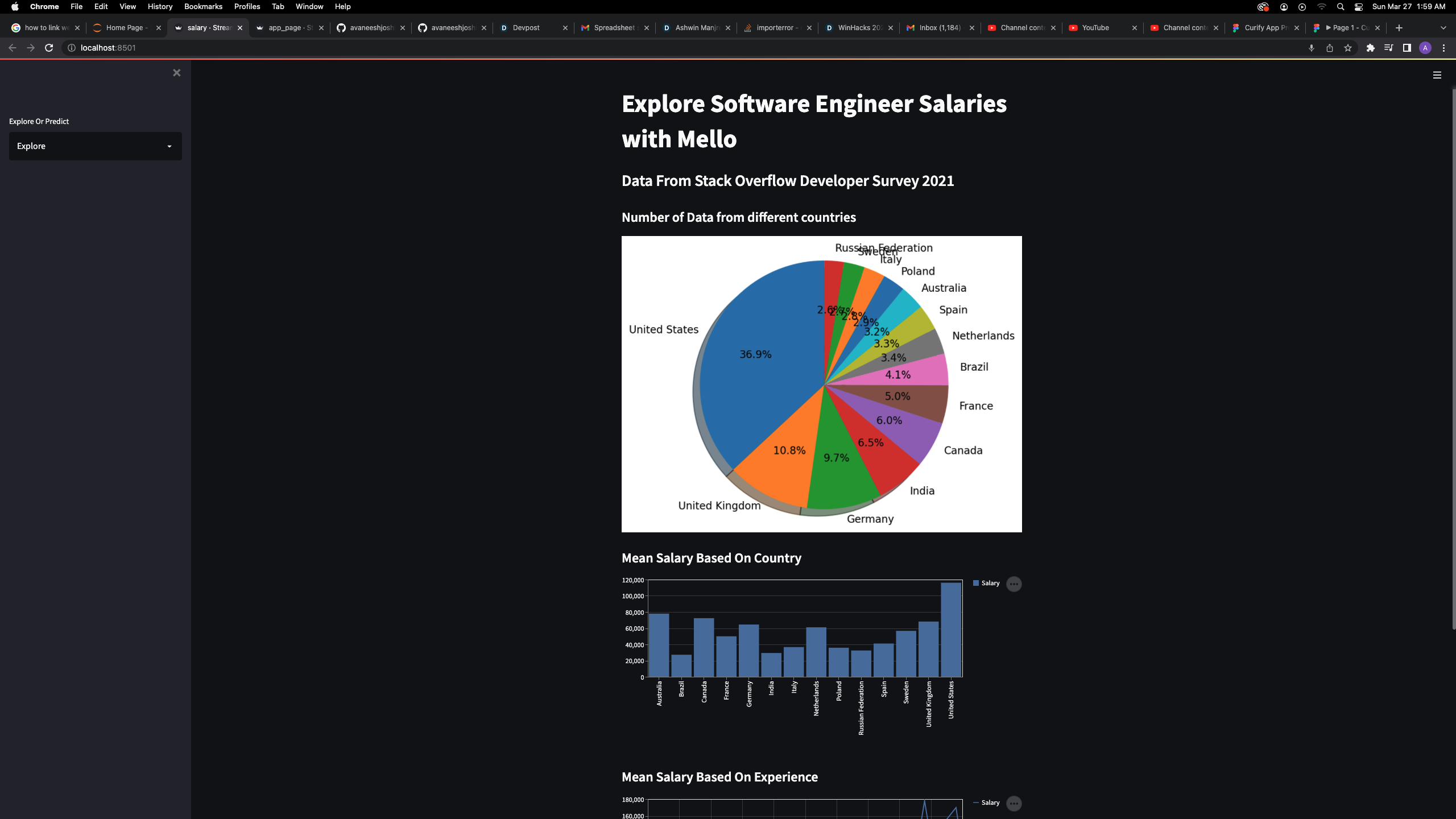Reload the current browser page
Viewport: 1456px width, 819px height.
49,48
